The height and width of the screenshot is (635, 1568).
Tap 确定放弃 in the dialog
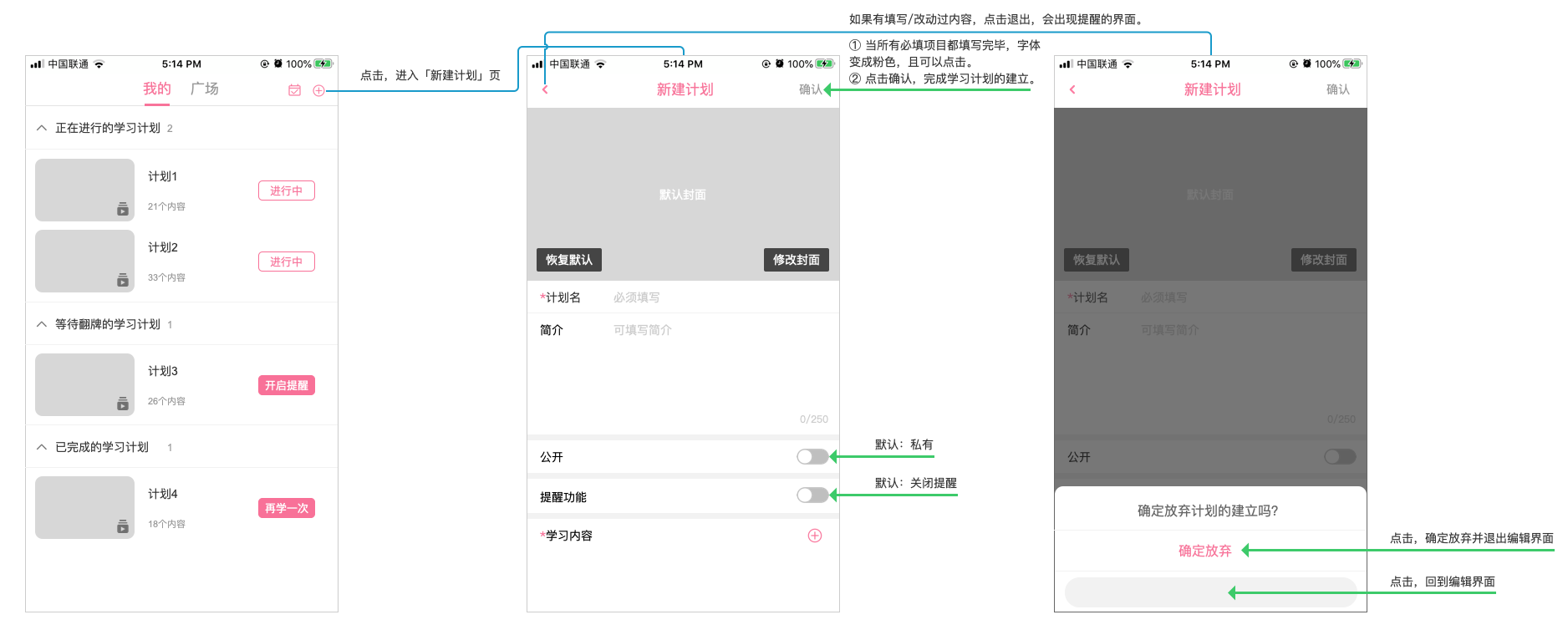[x=1204, y=551]
